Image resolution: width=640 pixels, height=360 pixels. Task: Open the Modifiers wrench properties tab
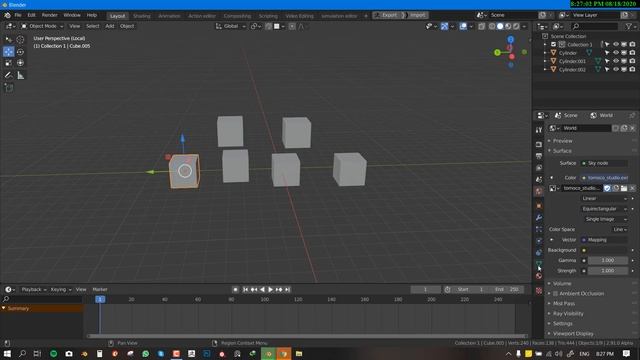click(x=539, y=218)
